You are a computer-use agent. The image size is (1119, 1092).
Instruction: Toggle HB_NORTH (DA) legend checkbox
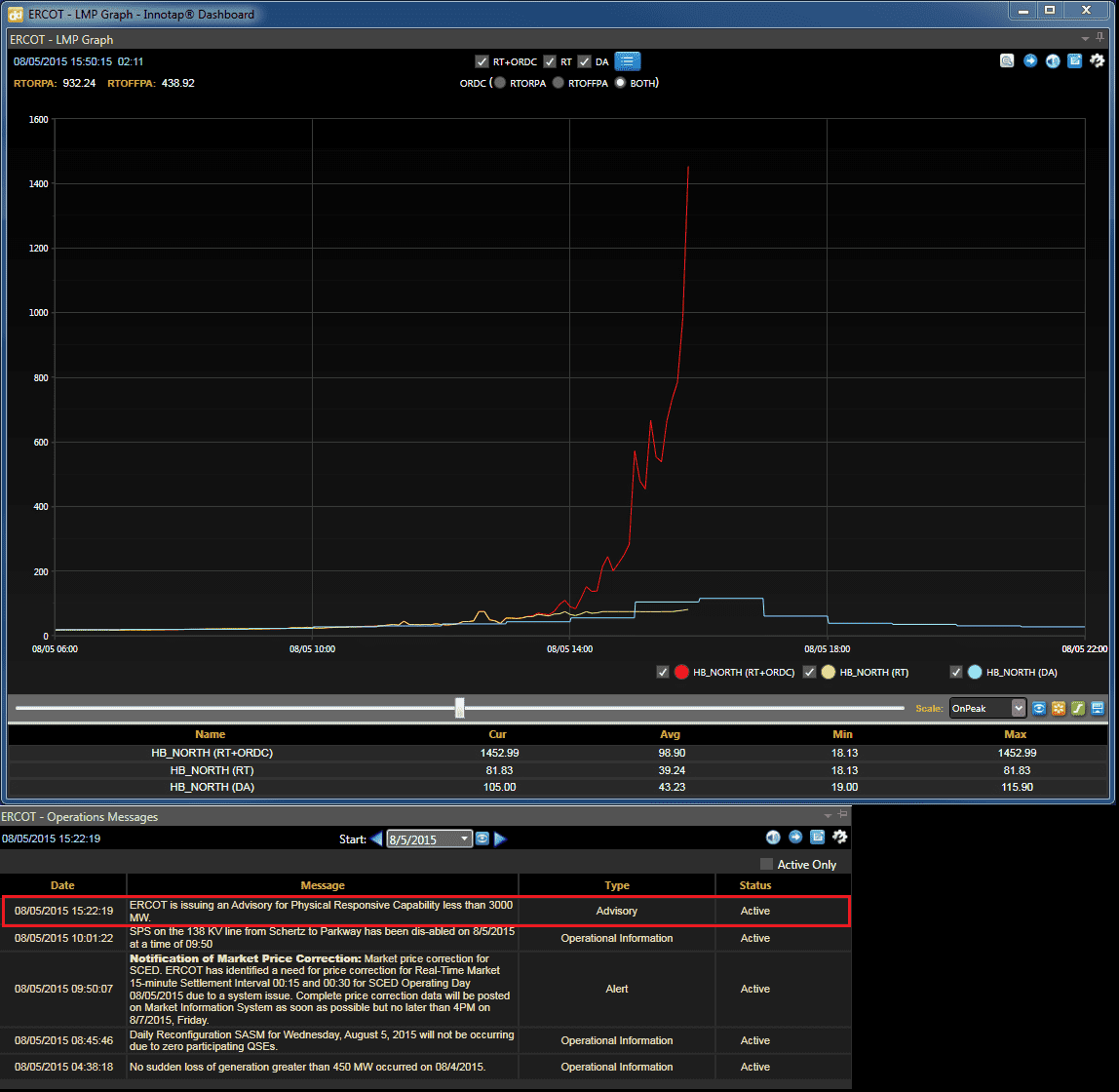tap(956, 672)
